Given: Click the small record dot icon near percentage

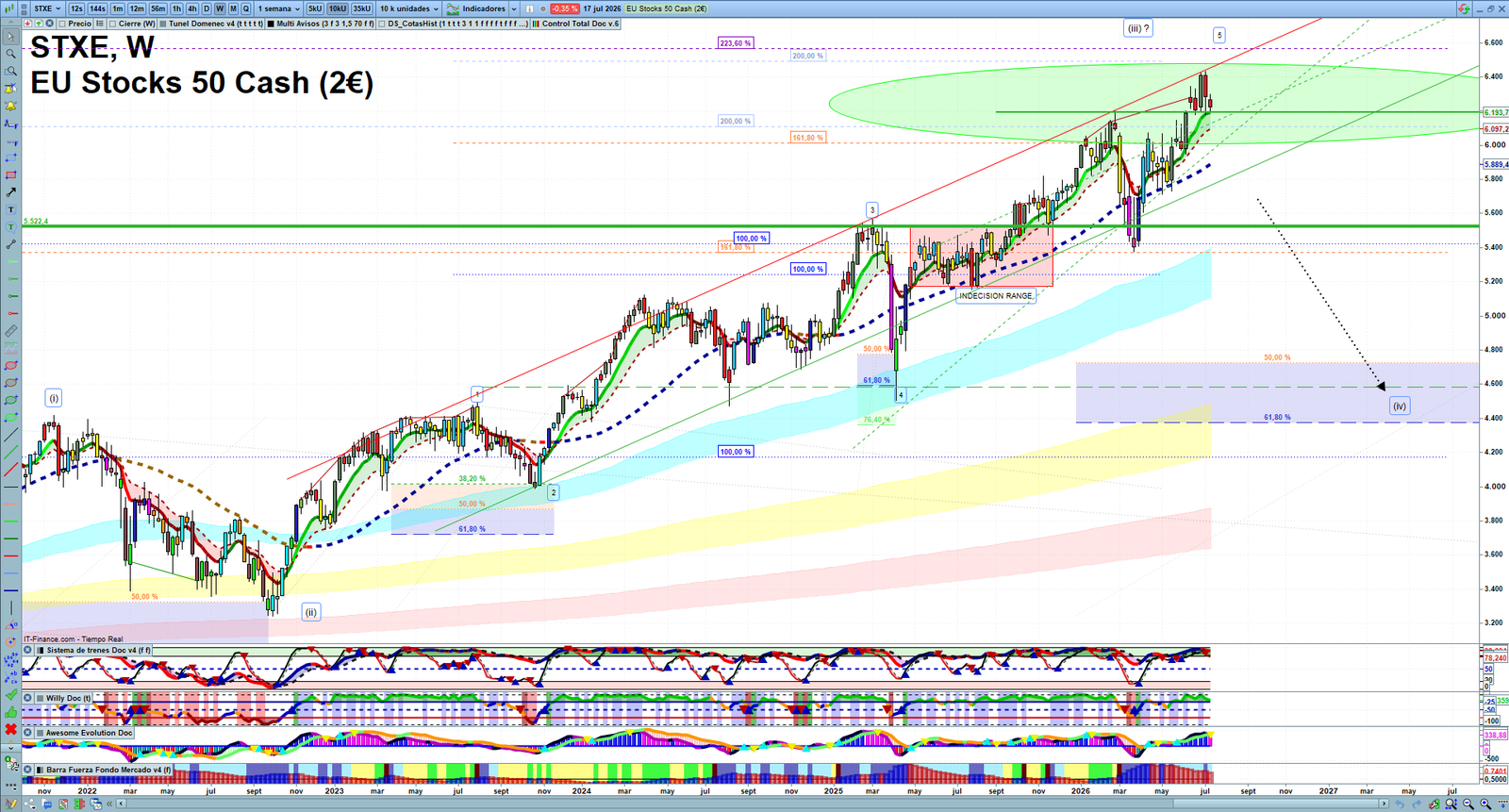Looking at the screenshot, I should pyautogui.click(x=543, y=8).
